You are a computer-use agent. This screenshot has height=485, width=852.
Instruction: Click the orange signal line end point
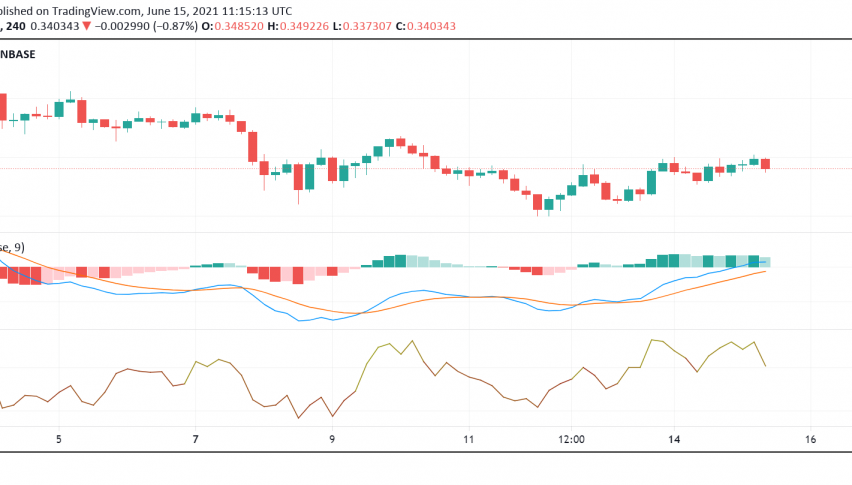click(766, 271)
